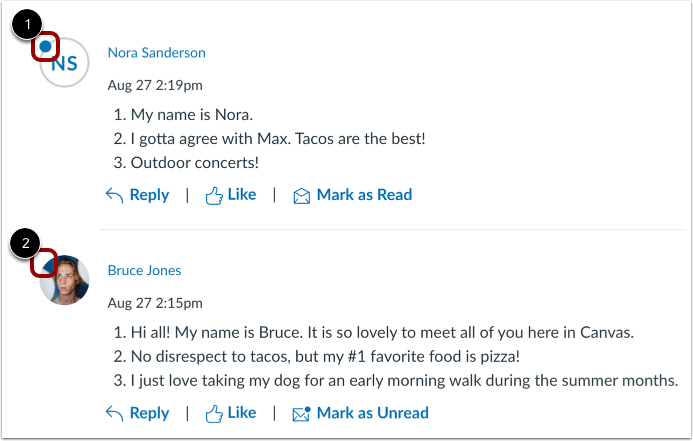Click Nora's blue unread dot indicator
Image resolution: width=693 pixels, height=441 pixels.
pyautogui.click(x=45, y=46)
